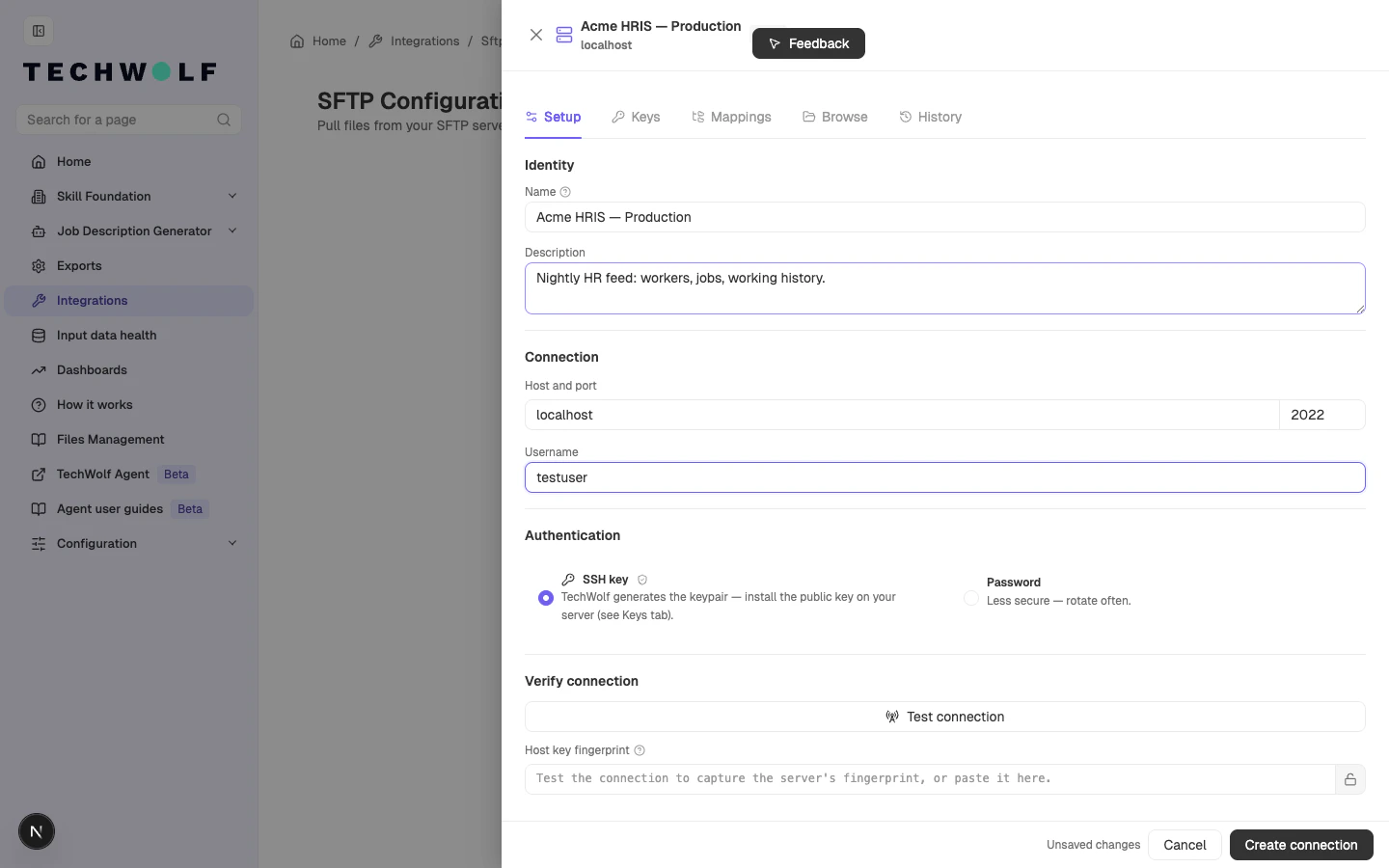The image size is (1389, 868).
Task: Open the Feedback button
Action: (x=808, y=43)
